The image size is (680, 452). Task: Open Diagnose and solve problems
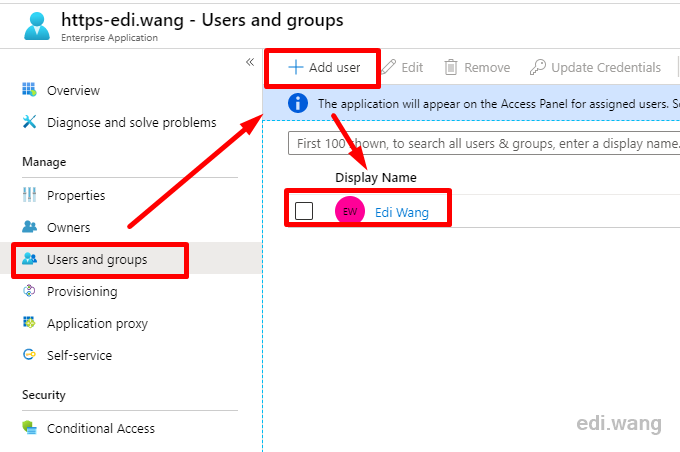pyautogui.click(x=131, y=122)
